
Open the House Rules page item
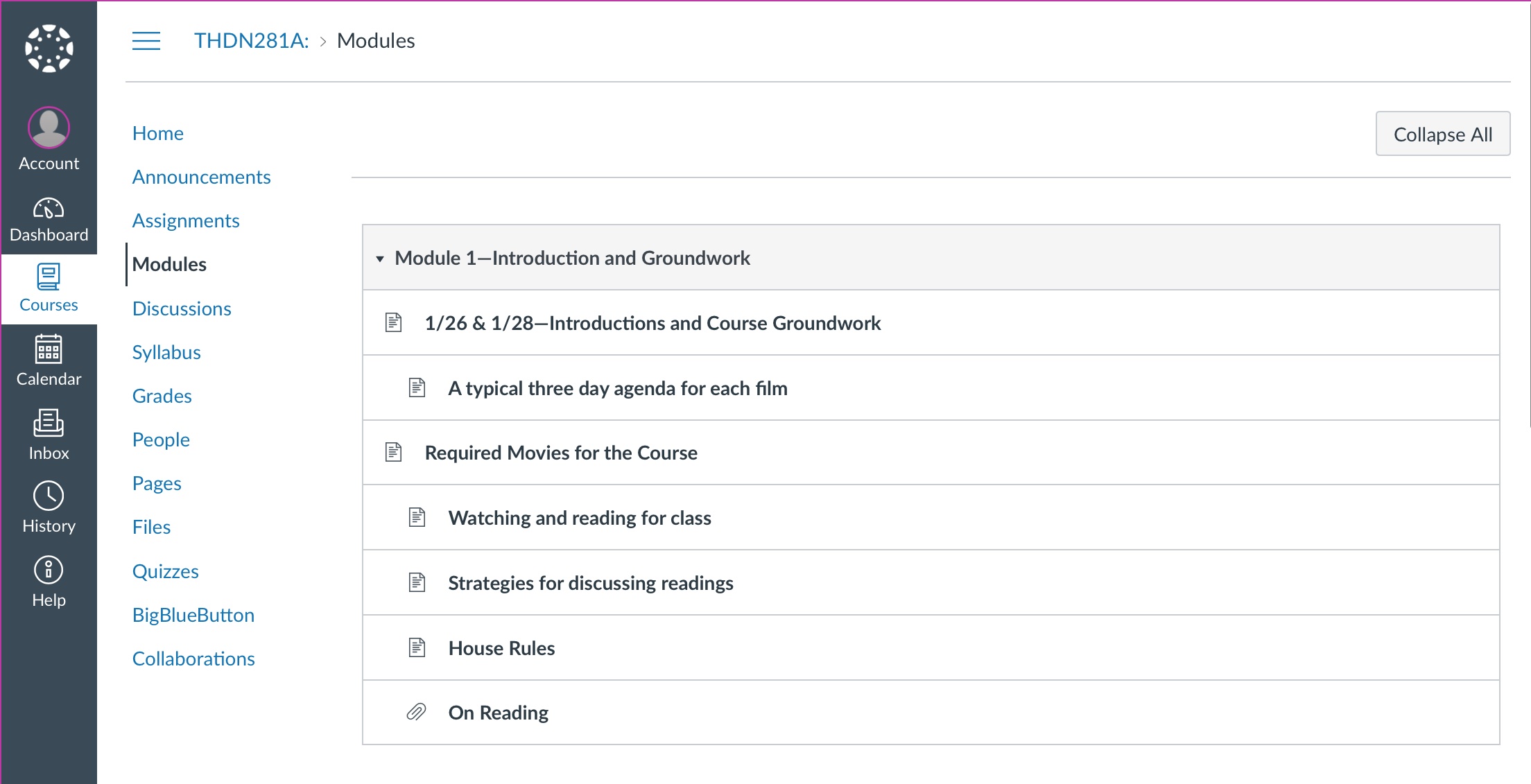501,648
